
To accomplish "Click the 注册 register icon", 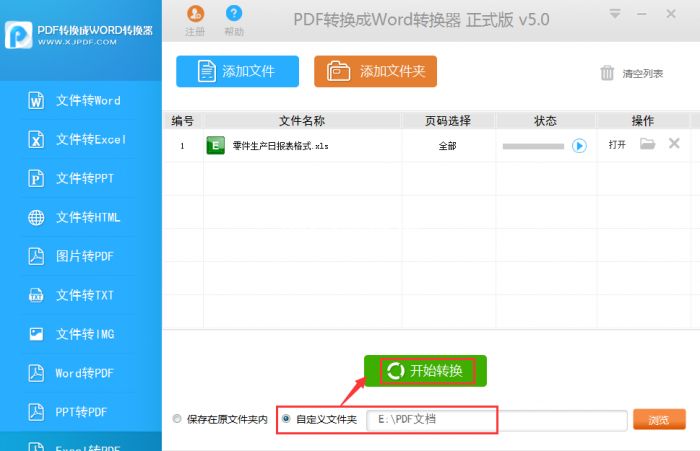I will 196,14.
